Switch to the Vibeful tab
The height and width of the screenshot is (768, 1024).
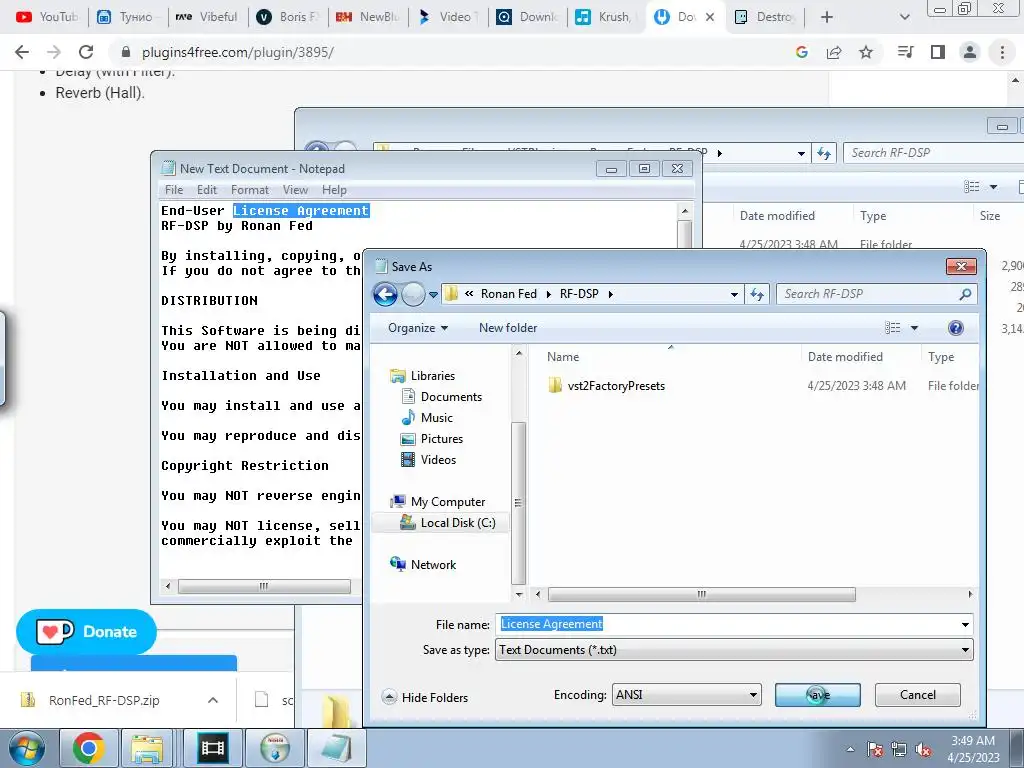[207, 17]
